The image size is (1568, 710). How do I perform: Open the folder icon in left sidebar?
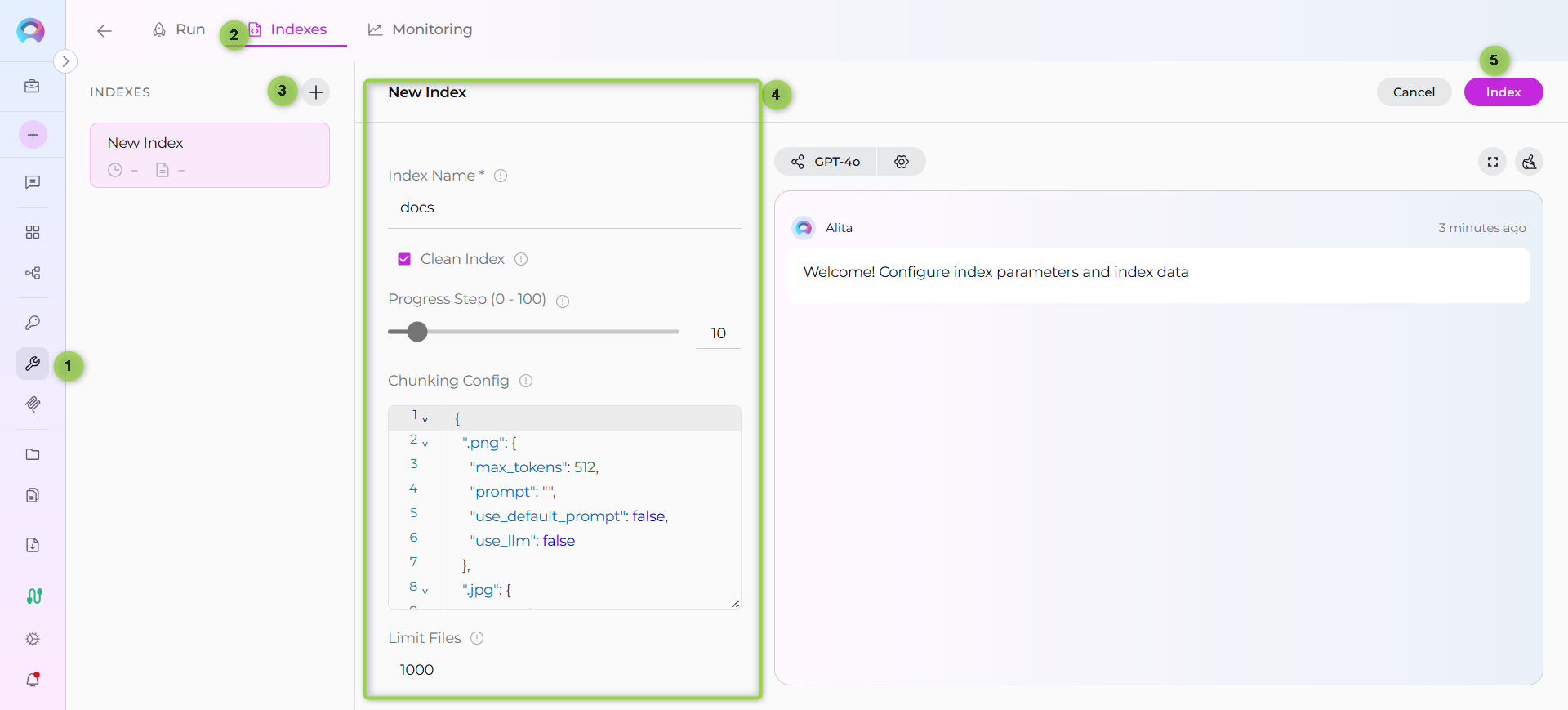(33, 454)
